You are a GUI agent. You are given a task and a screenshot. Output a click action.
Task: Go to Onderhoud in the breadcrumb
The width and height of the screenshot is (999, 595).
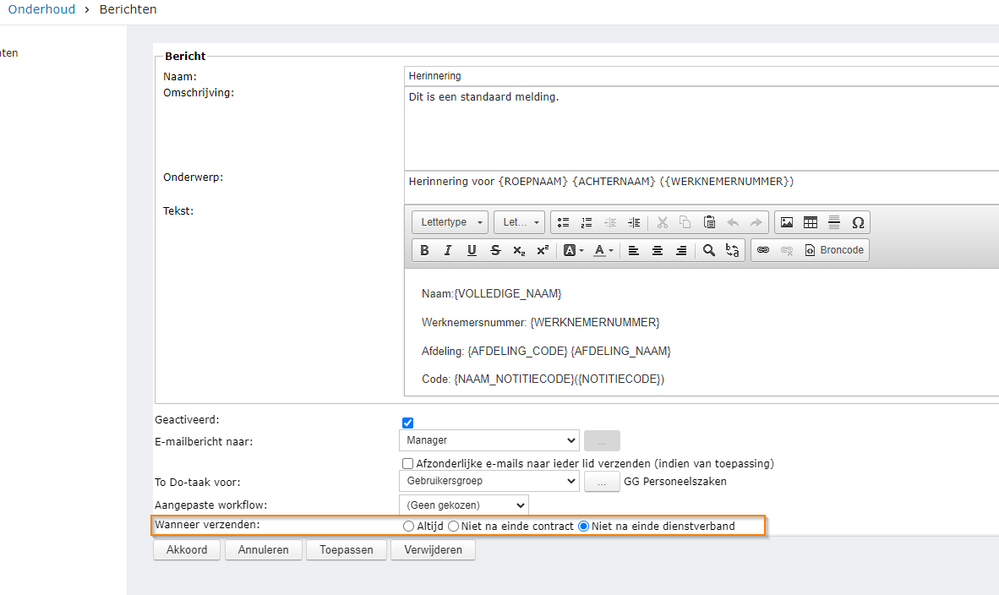(x=41, y=10)
